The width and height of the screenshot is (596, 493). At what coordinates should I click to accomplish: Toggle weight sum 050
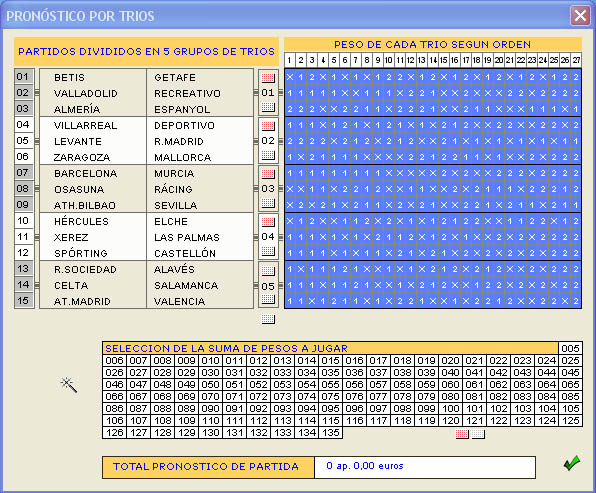point(211,384)
